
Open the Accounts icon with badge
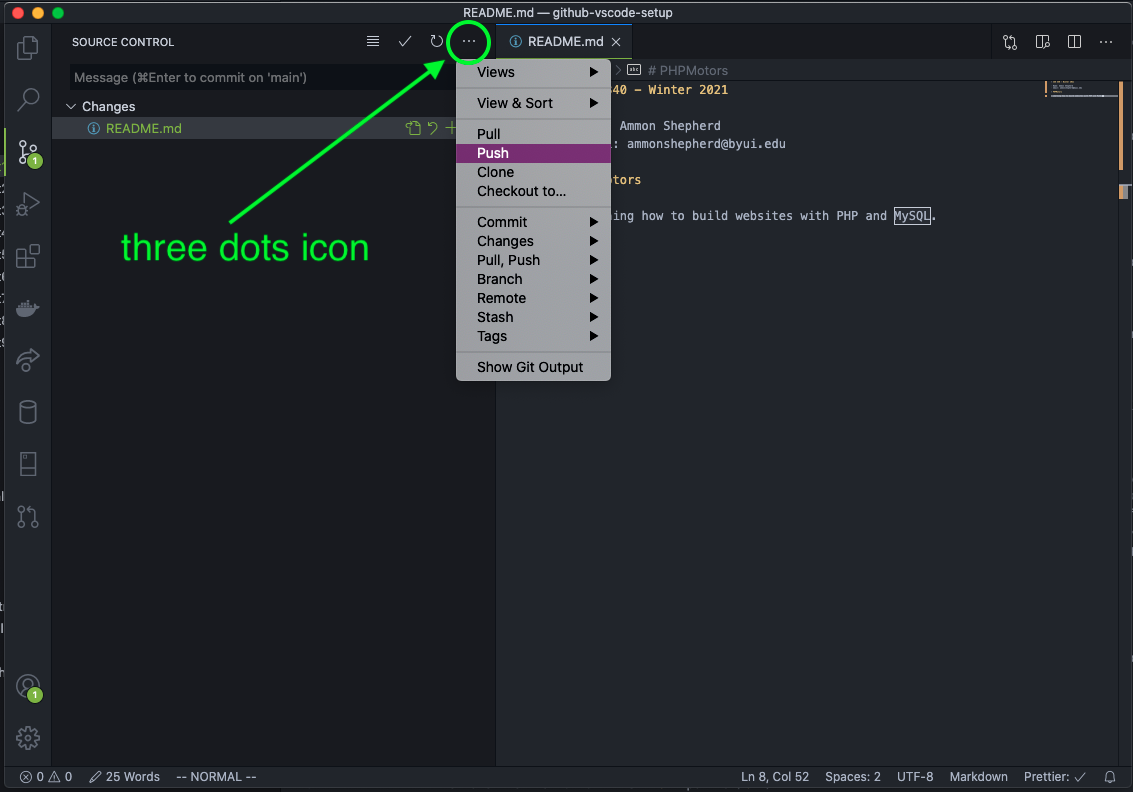coord(28,686)
